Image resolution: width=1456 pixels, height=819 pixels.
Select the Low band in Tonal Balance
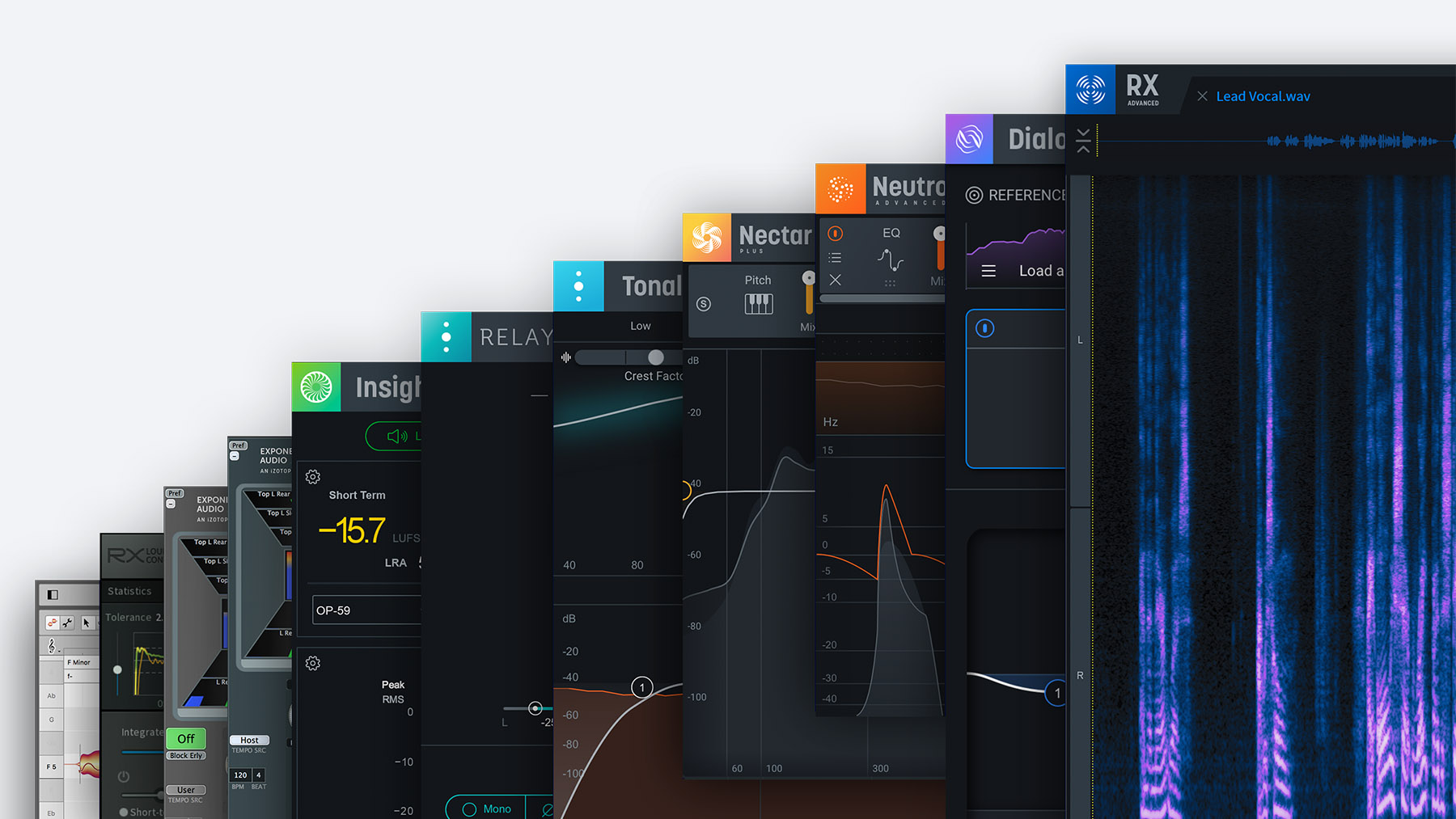point(641,326)
